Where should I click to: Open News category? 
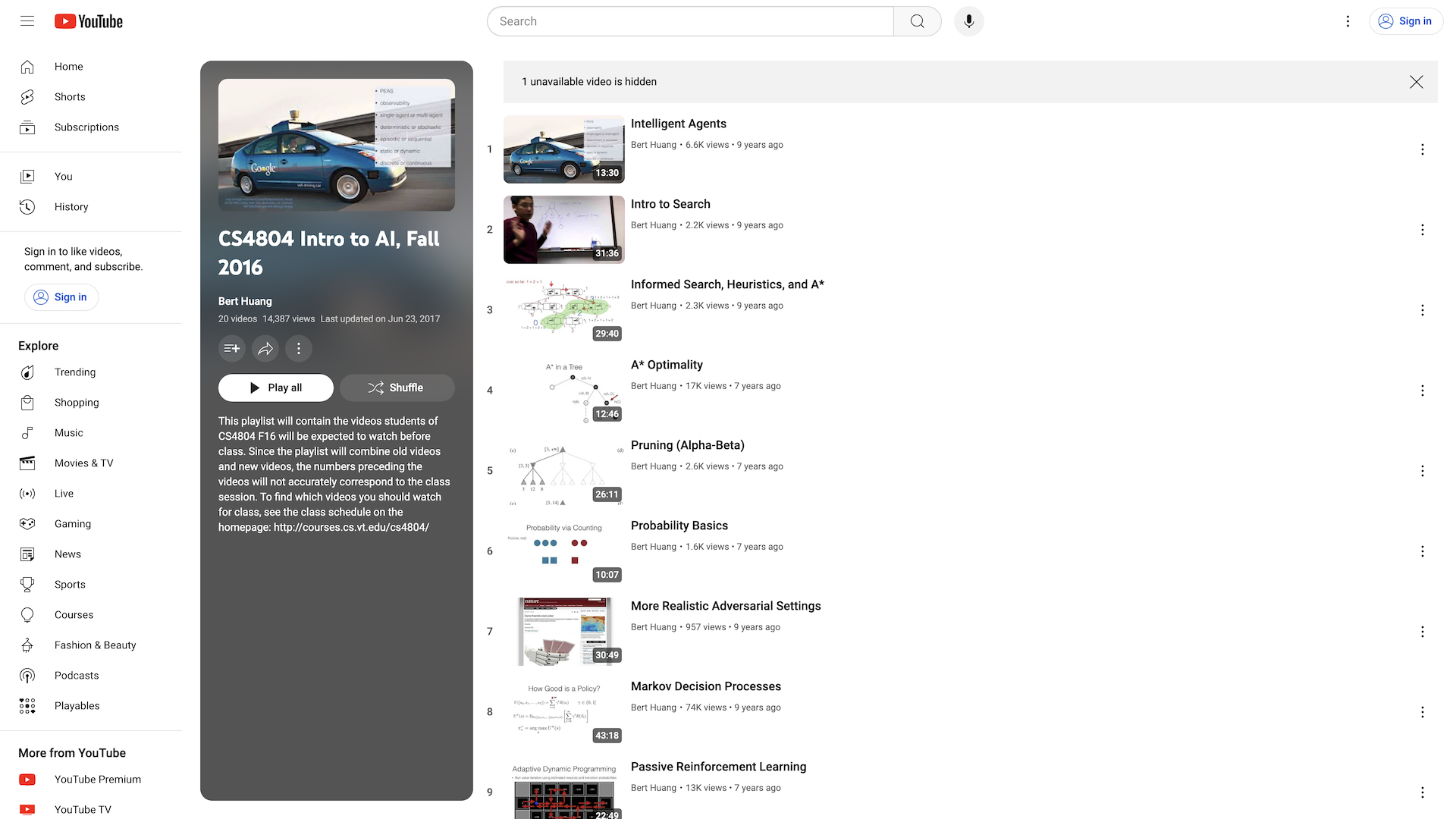coord(91,554)
